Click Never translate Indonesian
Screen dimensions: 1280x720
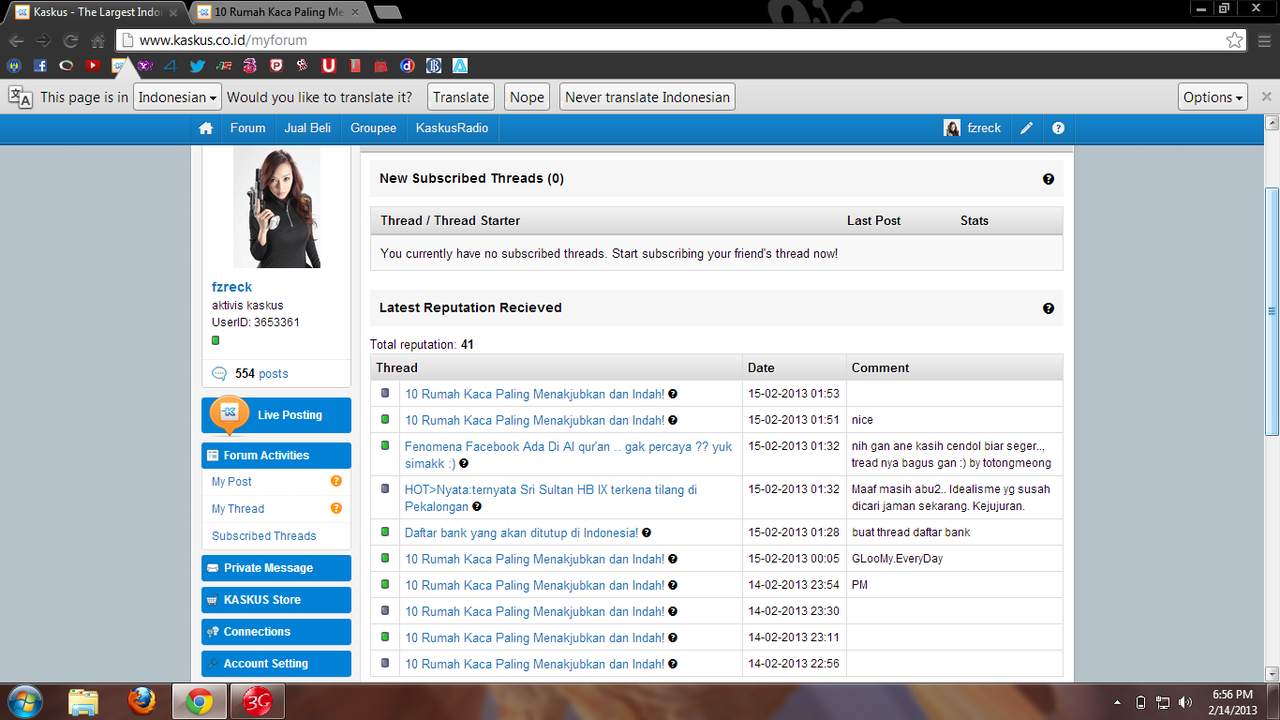tap(647, 97)
